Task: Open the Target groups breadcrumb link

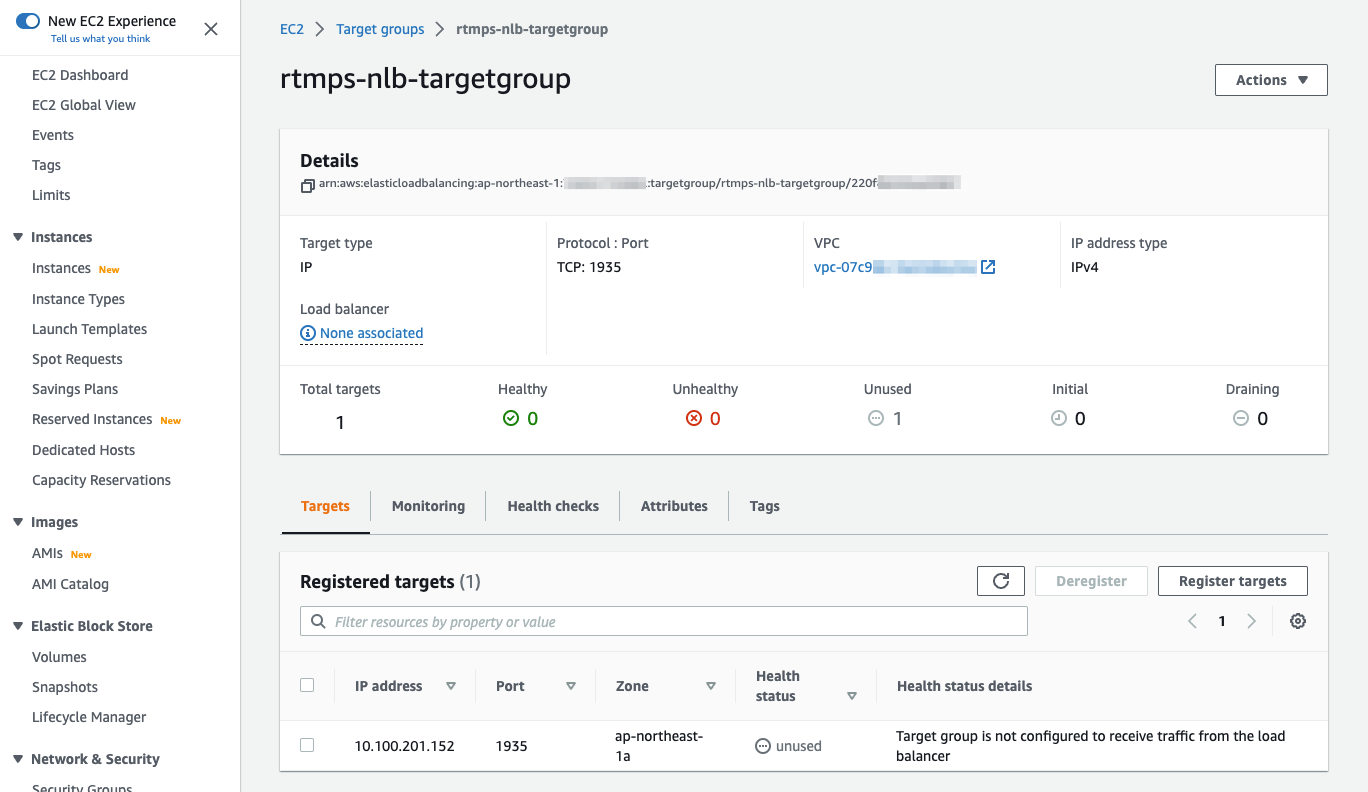Action: click(380, 29)
